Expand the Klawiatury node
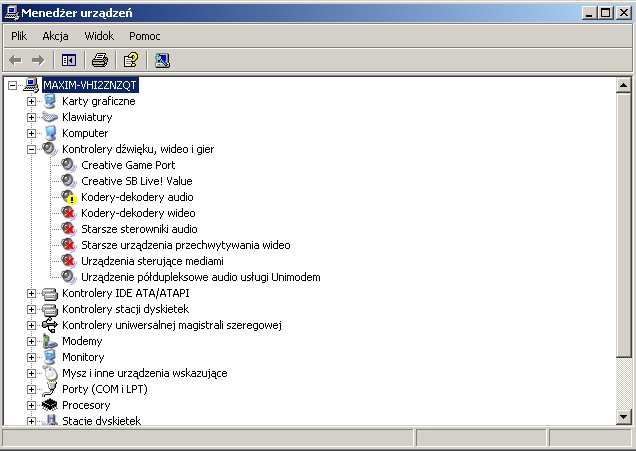The width and height of the screenshot is (636, 451). (31, 117)
